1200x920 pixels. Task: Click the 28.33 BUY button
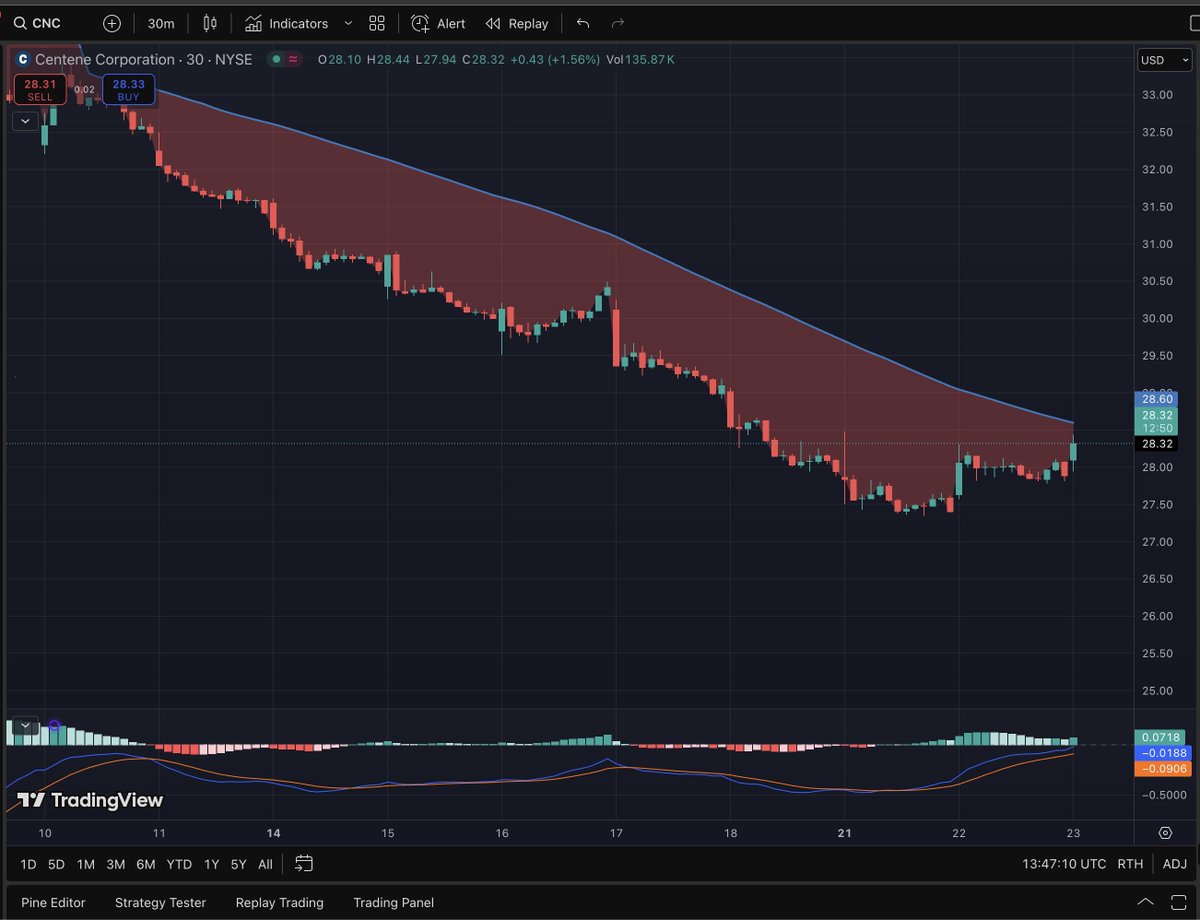click(x=128, y=90)
